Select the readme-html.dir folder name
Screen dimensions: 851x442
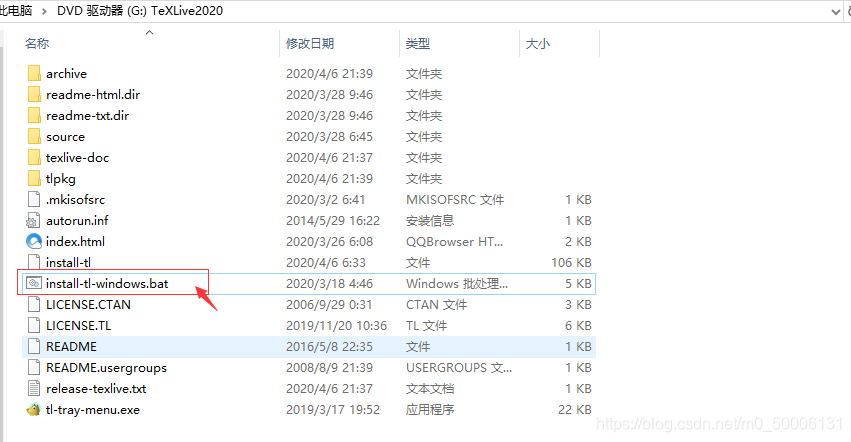(93, 94)
